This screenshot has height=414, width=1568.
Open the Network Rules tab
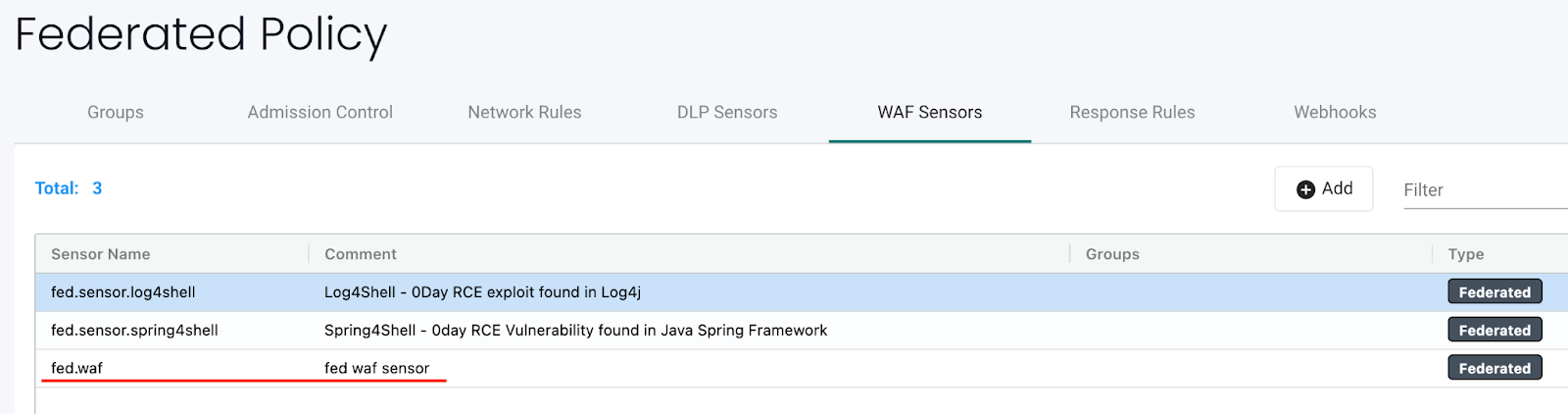524,112
